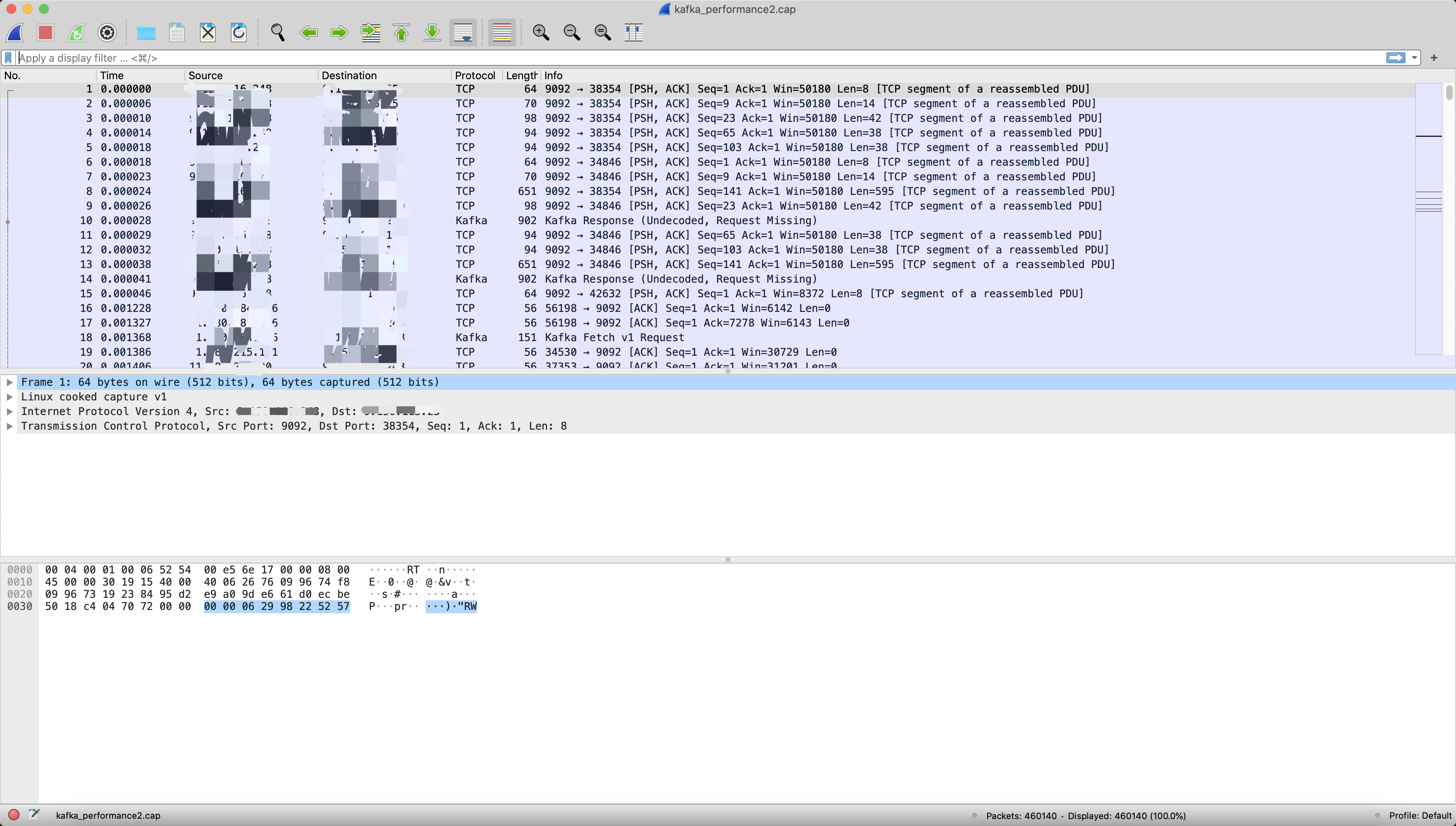Toggle auto-scroll to last packet

pyautogui.click(x=463, y=32)
